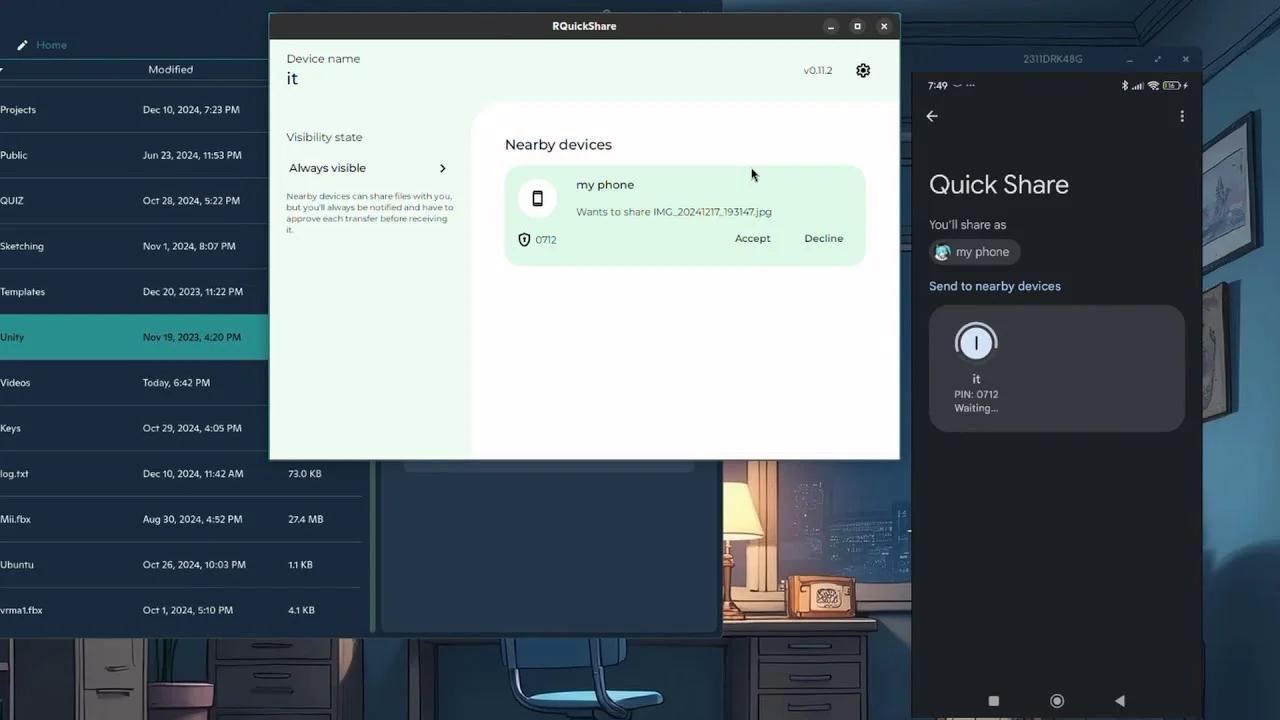
Task: Decline the share from my phone
Action: point(823,238)
